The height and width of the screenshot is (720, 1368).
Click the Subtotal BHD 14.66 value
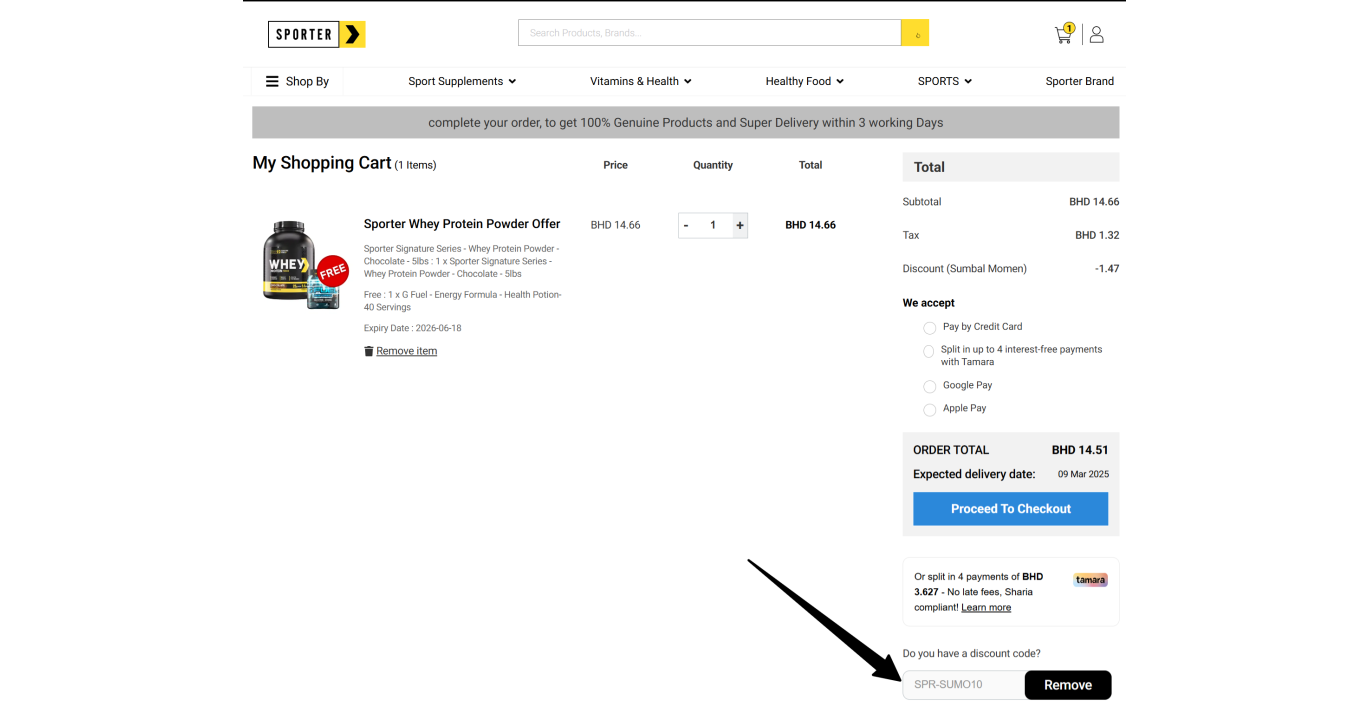point(1094,202)
